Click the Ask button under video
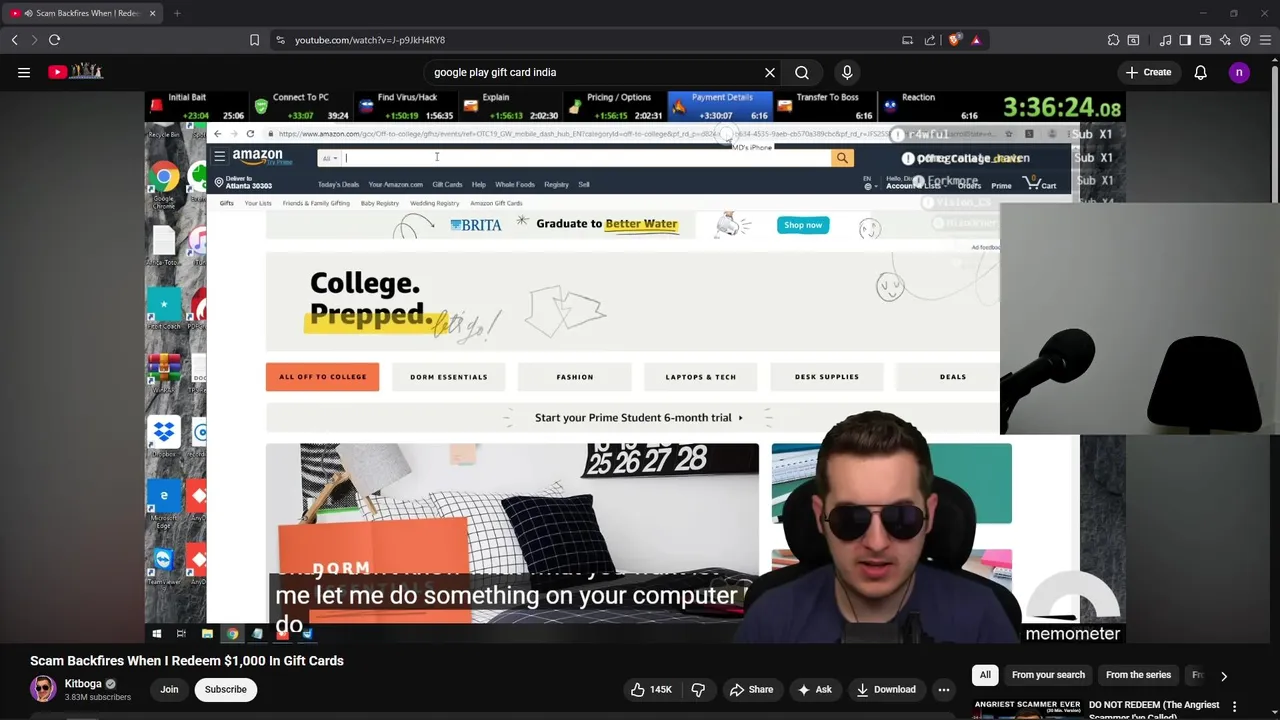 click(814, 689)
